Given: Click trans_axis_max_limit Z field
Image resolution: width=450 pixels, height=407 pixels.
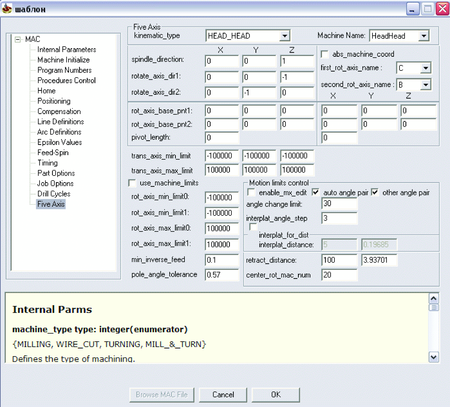Looking at the screenshot, I should coord(297,170).
